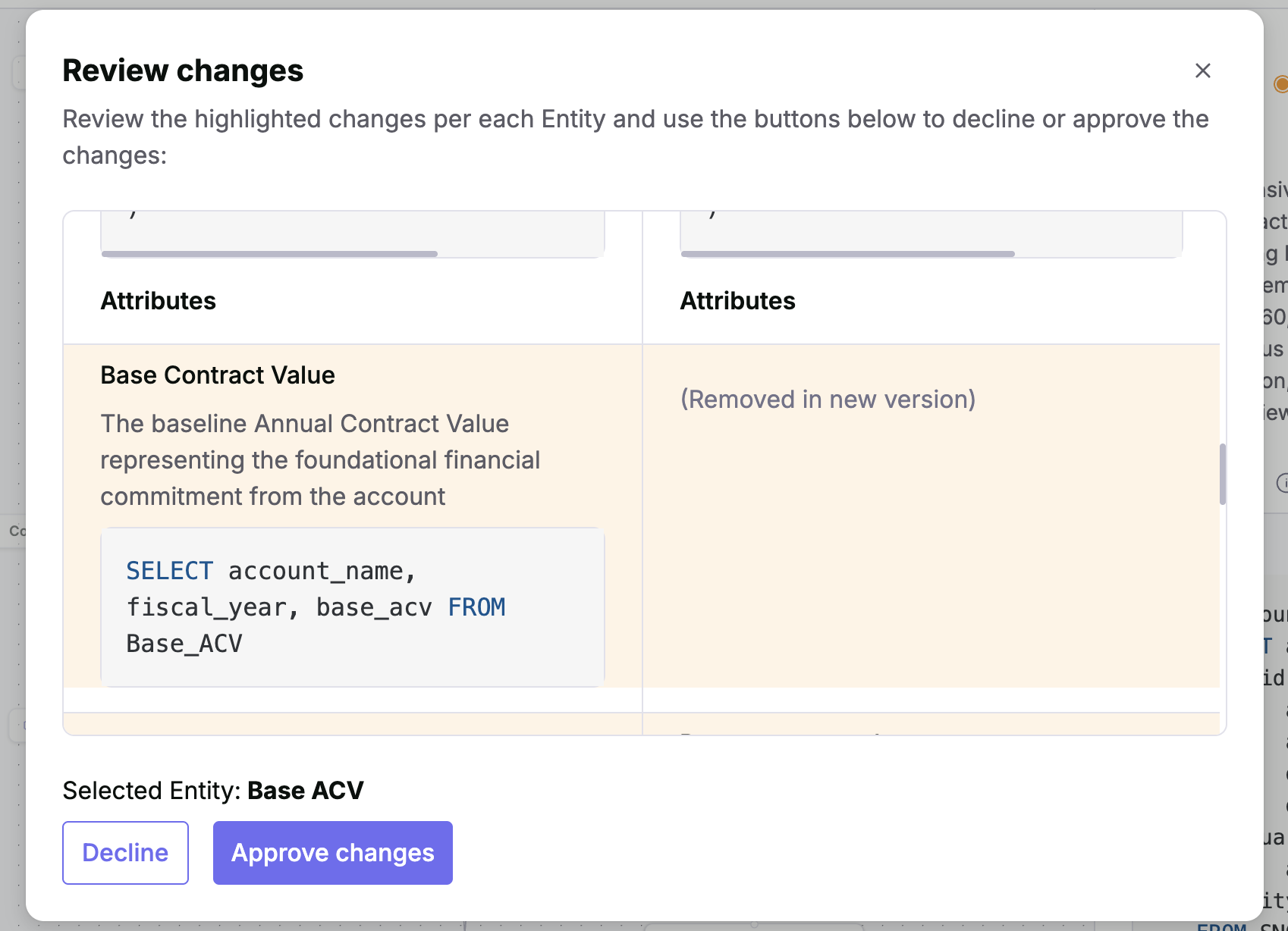Click the left code block's horizontal scrollbar
The image size is (1288, 931).
tap(269, 254)
